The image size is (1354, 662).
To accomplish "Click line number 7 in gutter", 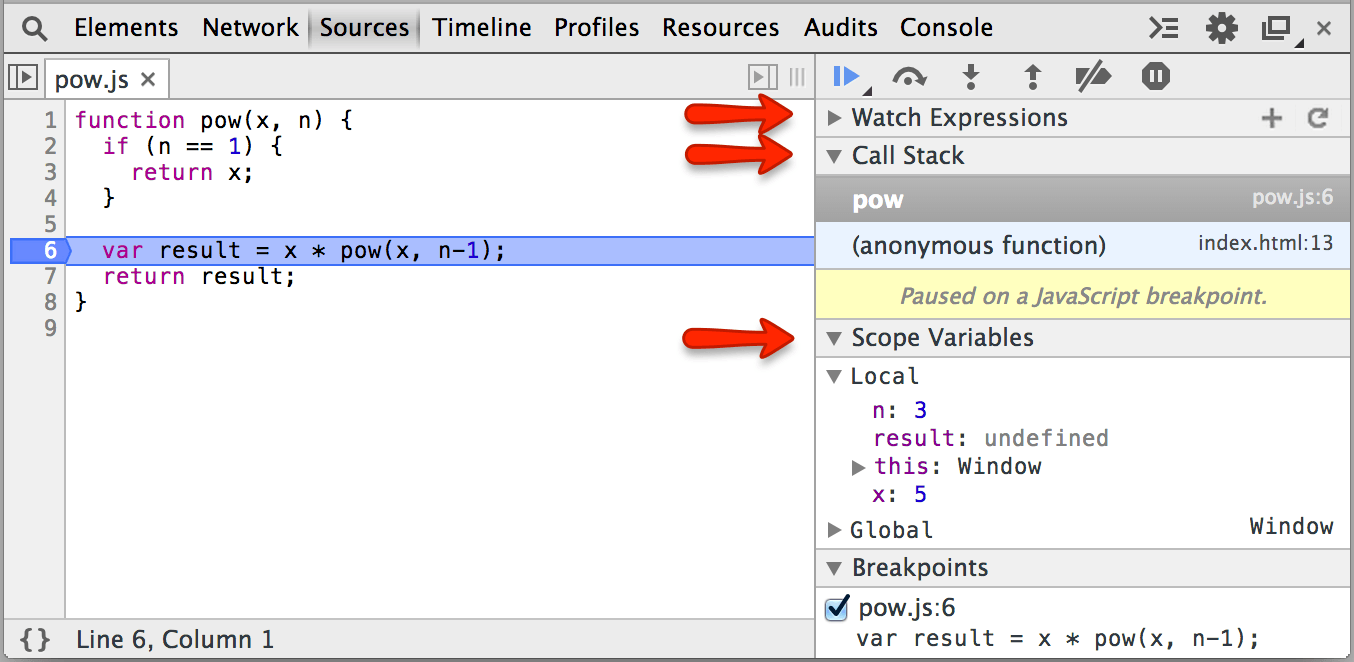I will [50, 276].
